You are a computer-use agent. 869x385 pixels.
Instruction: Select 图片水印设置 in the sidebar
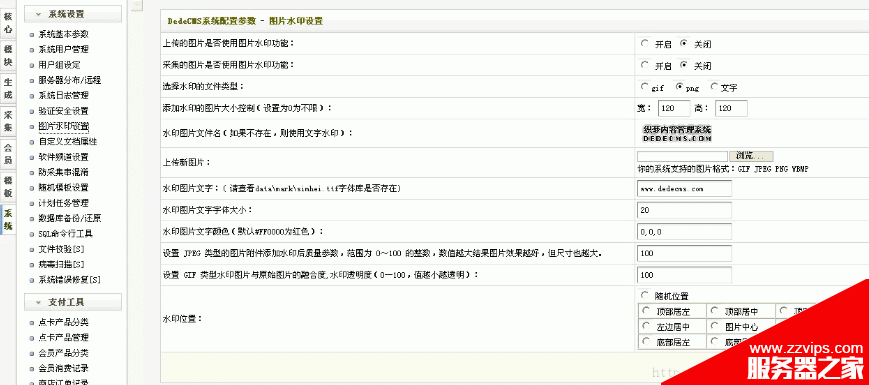(x=63, y=126)
